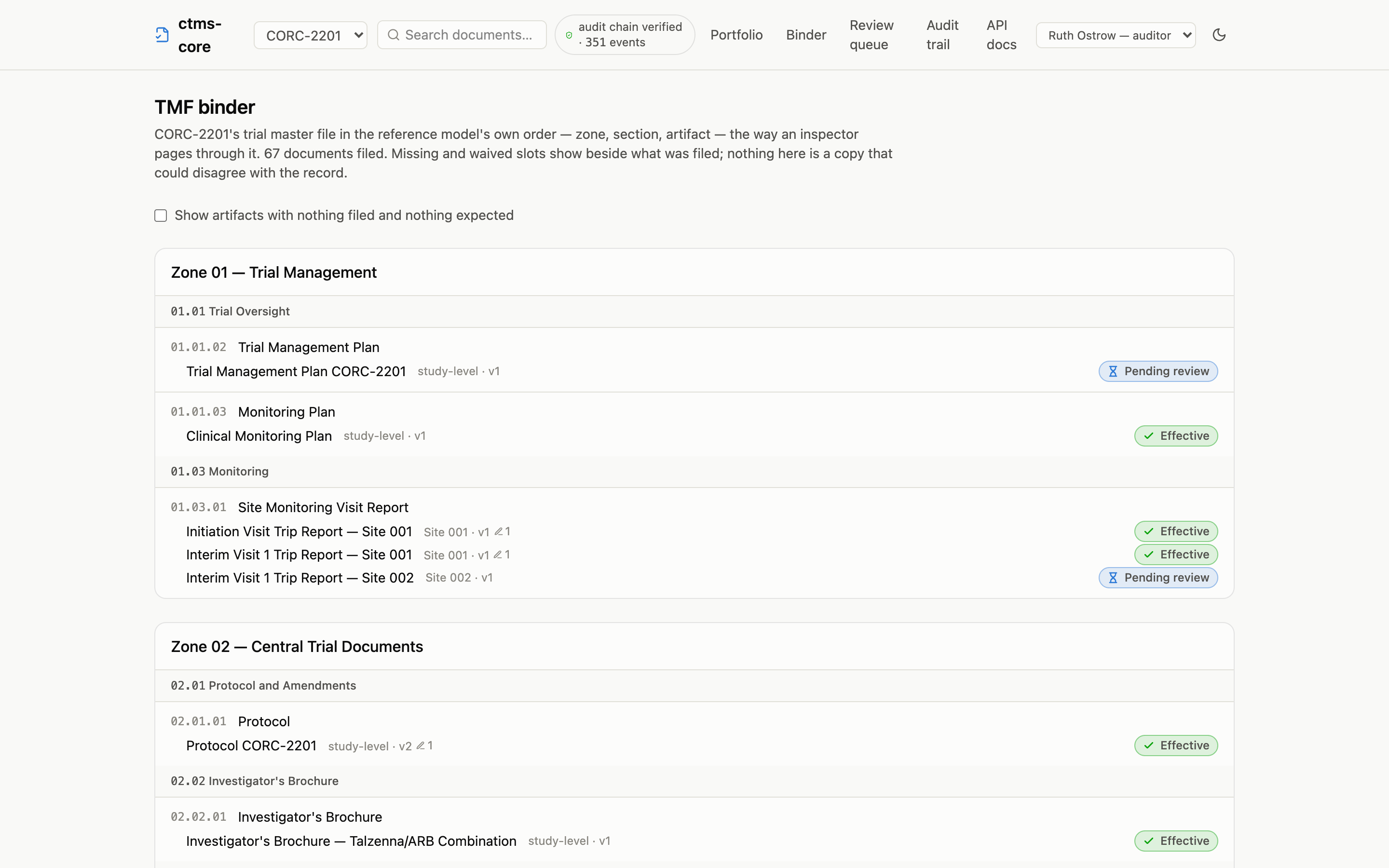Open Trial Management Plan CORC-2201 document
Viewport: 1389px width, 868px height.
pos(296,371)
